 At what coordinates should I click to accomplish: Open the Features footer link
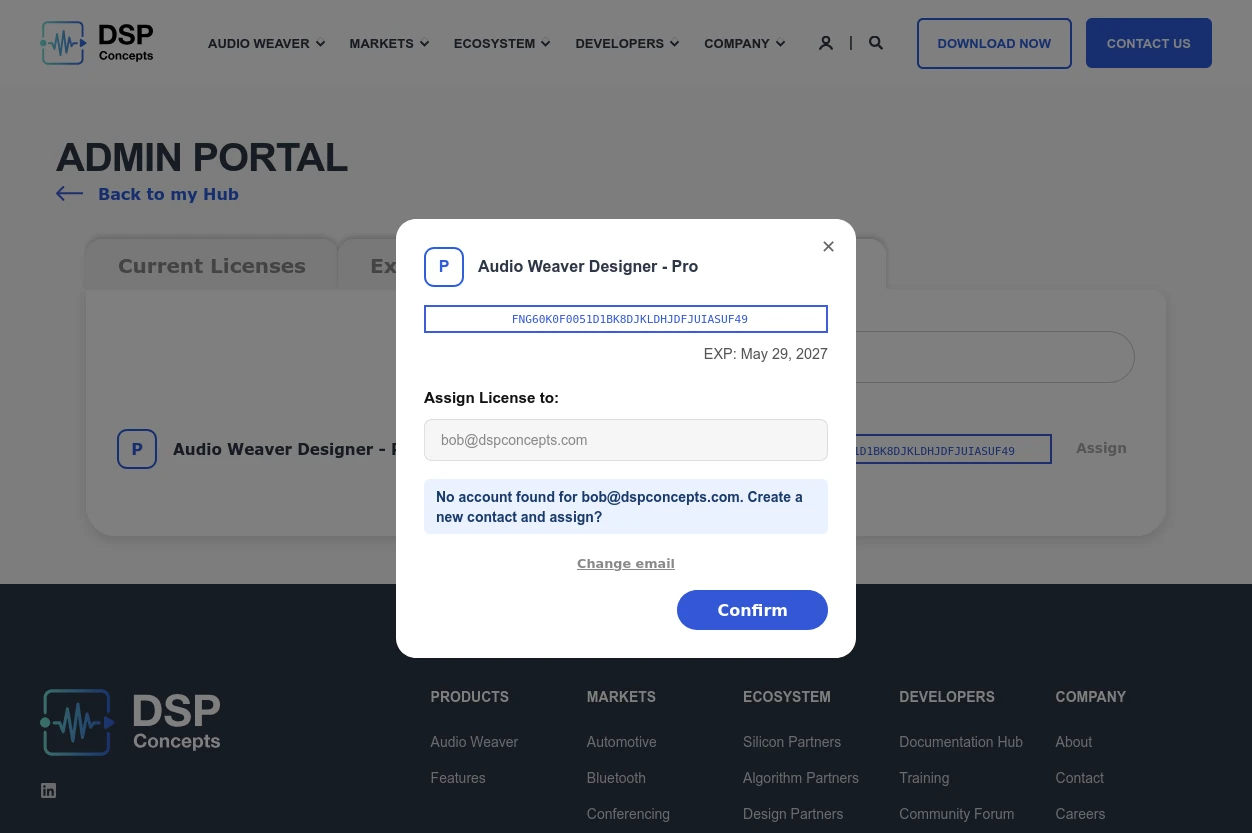[x=458, y=778]
